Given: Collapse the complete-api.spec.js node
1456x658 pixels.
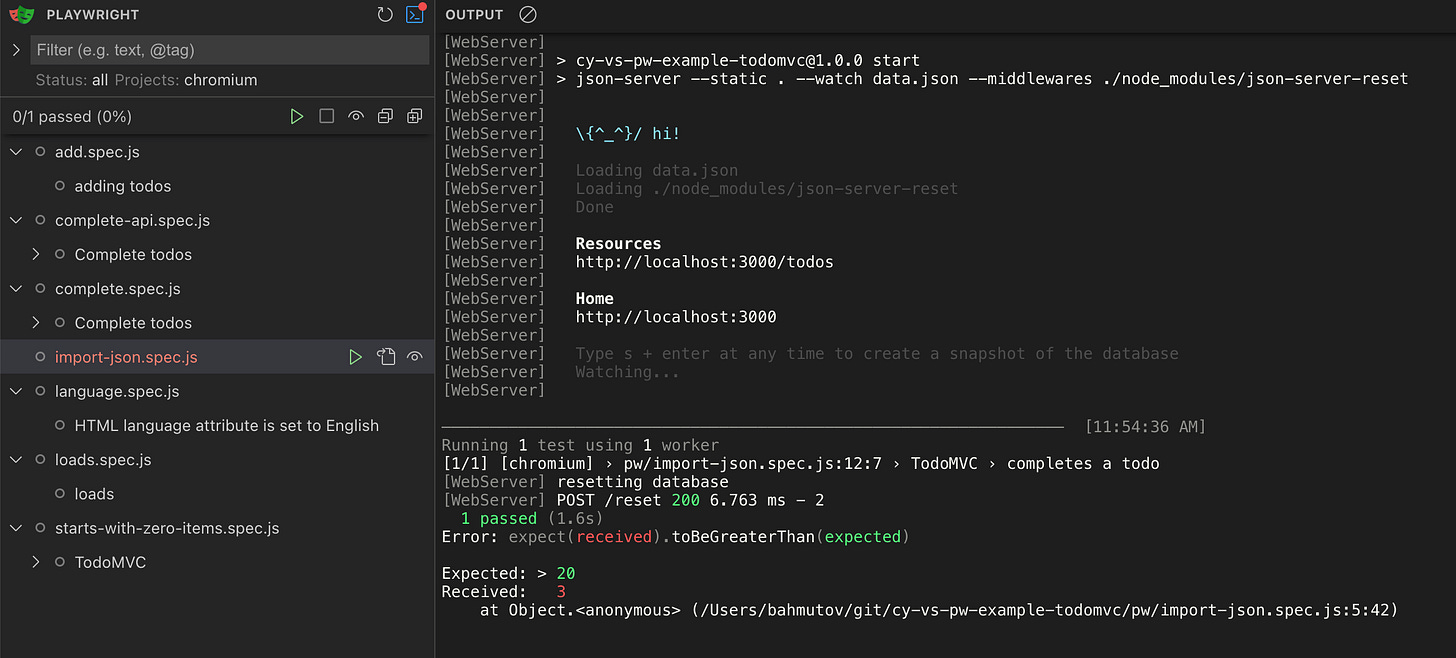Looking at the screenshot, I should [16, 220].
